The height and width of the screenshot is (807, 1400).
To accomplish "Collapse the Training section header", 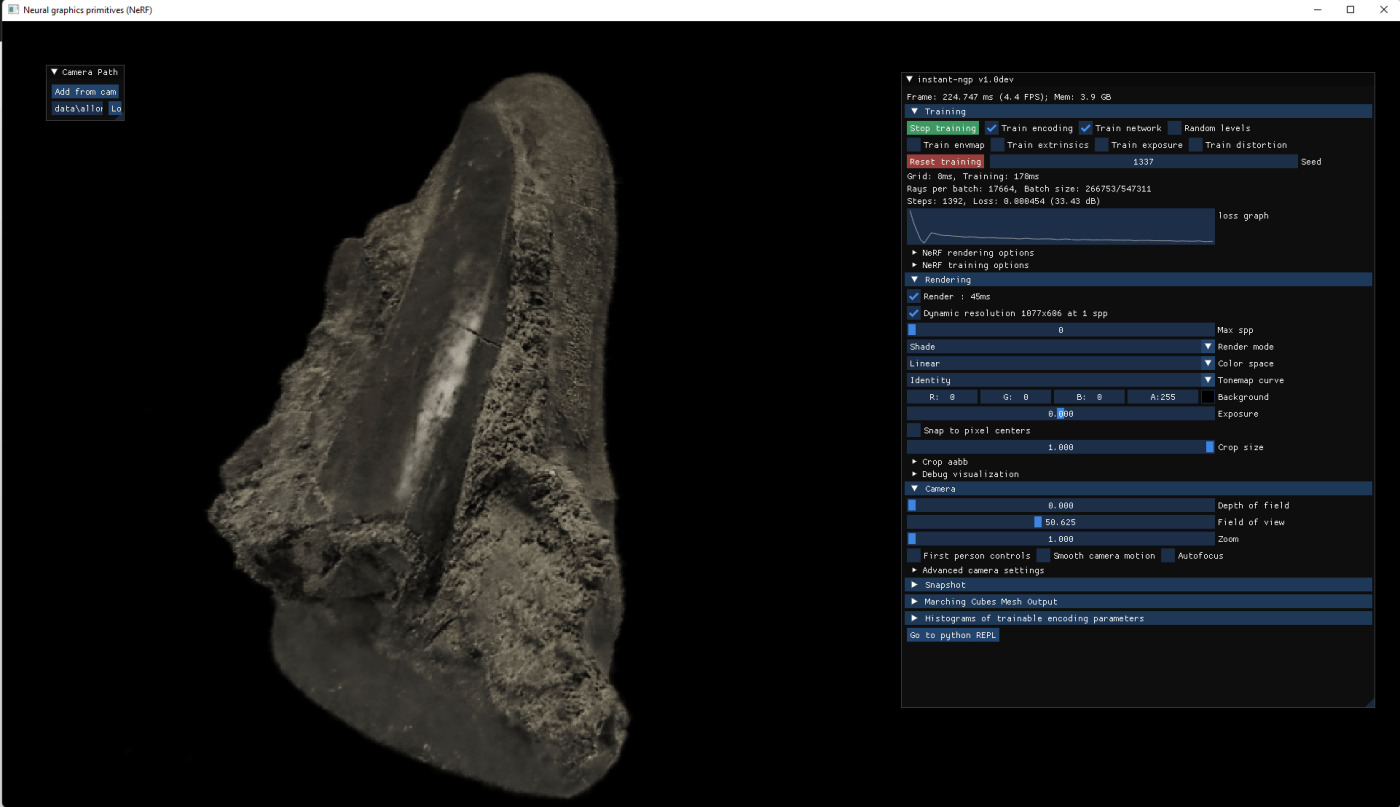I will click(x=914, y=112).
